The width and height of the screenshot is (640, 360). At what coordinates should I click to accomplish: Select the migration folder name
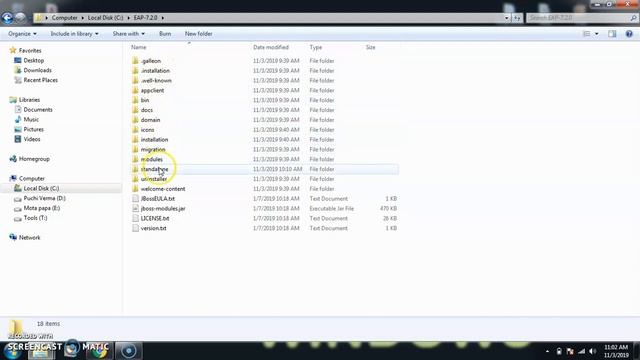pos(153,149)
